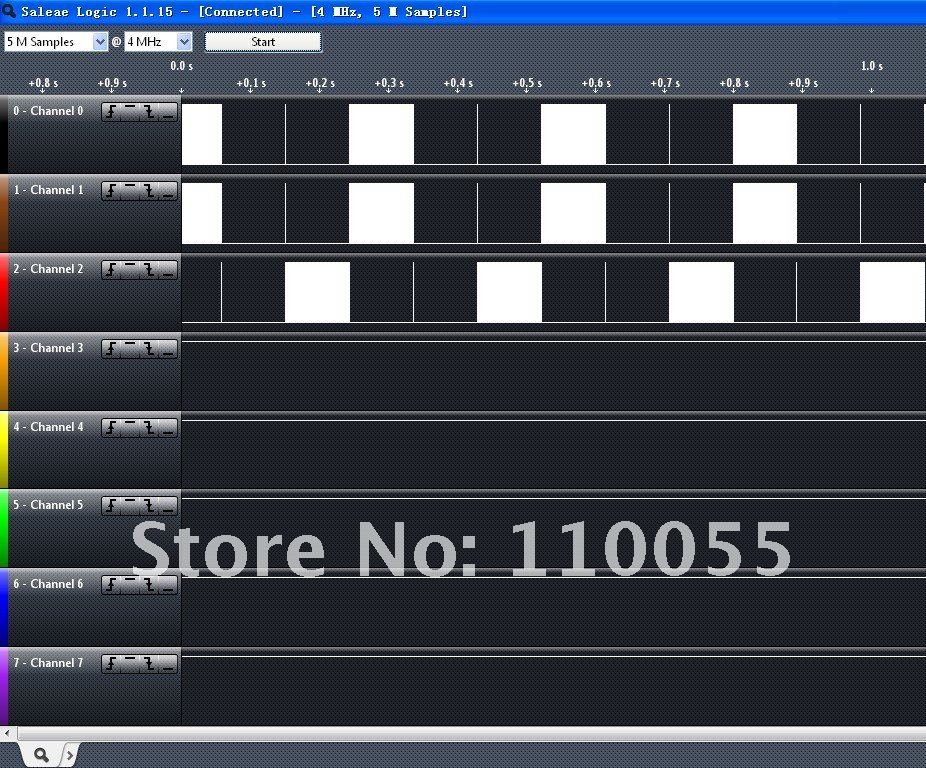Click the 4 - Channel 4 label

tap(48, 427)
